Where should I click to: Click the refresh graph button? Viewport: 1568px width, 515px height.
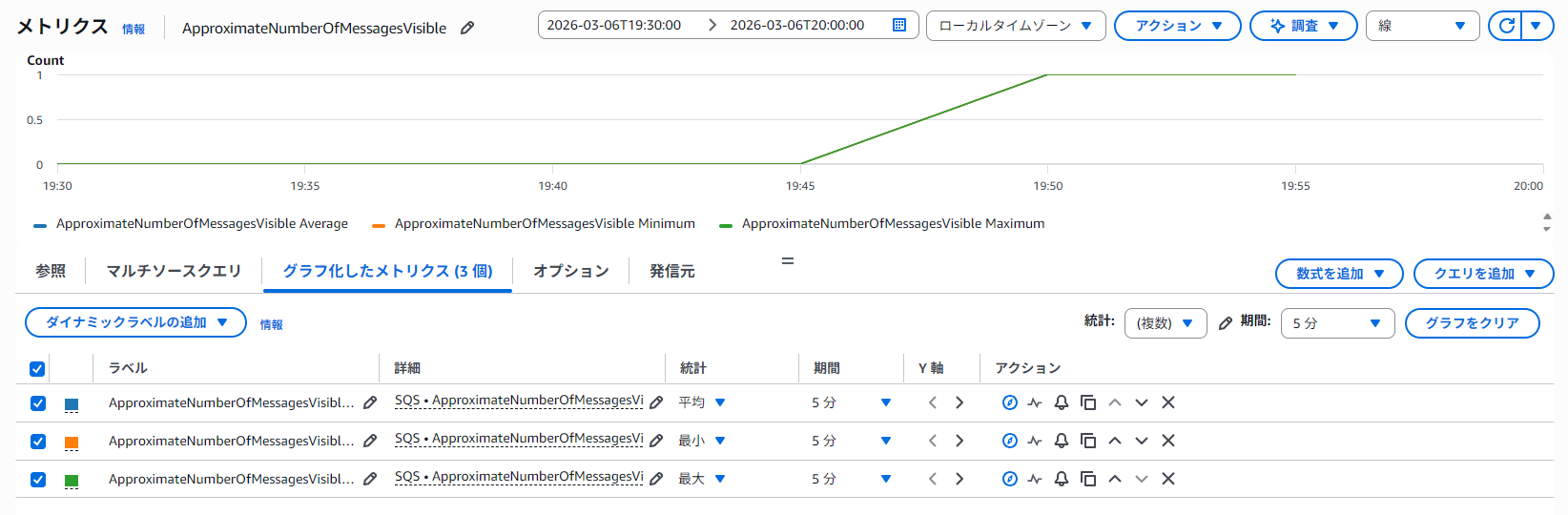1506,26
